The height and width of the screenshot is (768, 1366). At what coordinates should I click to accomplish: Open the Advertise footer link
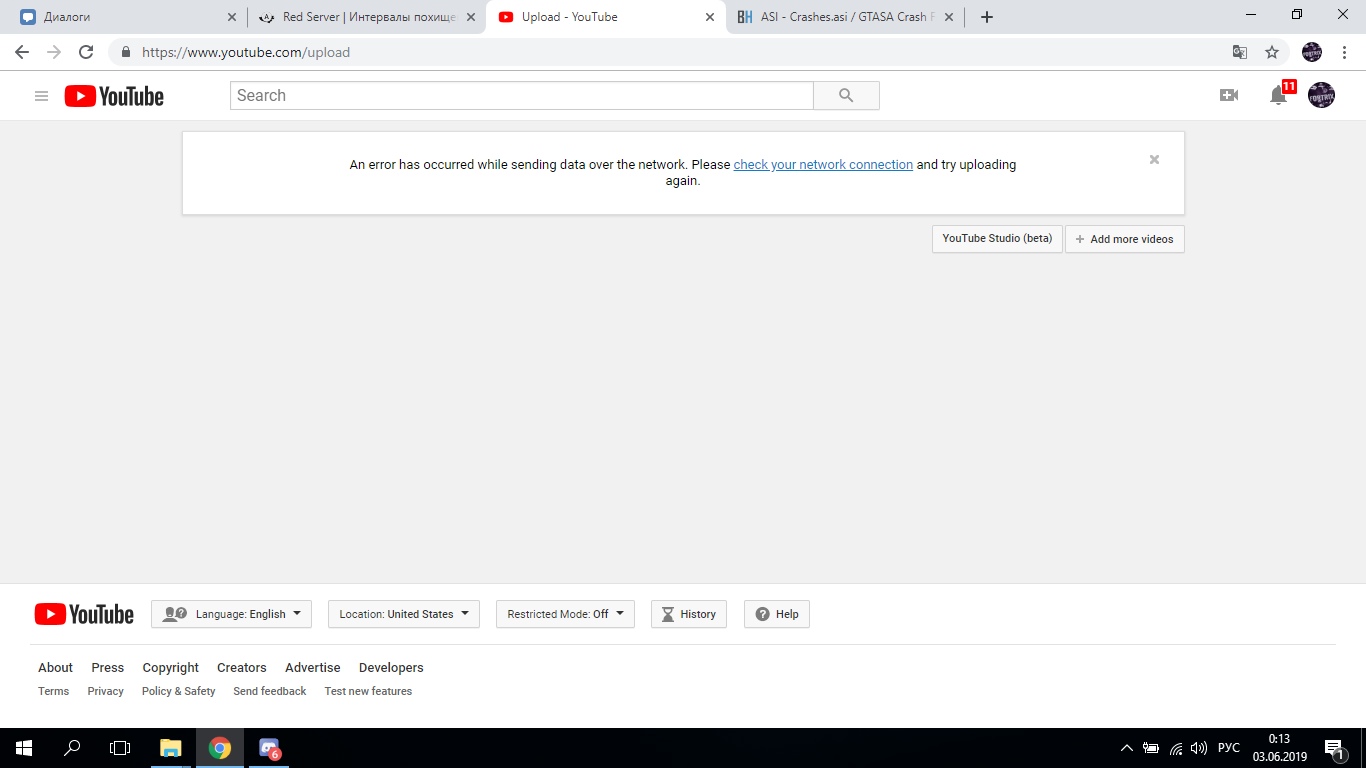pos(313,668)
